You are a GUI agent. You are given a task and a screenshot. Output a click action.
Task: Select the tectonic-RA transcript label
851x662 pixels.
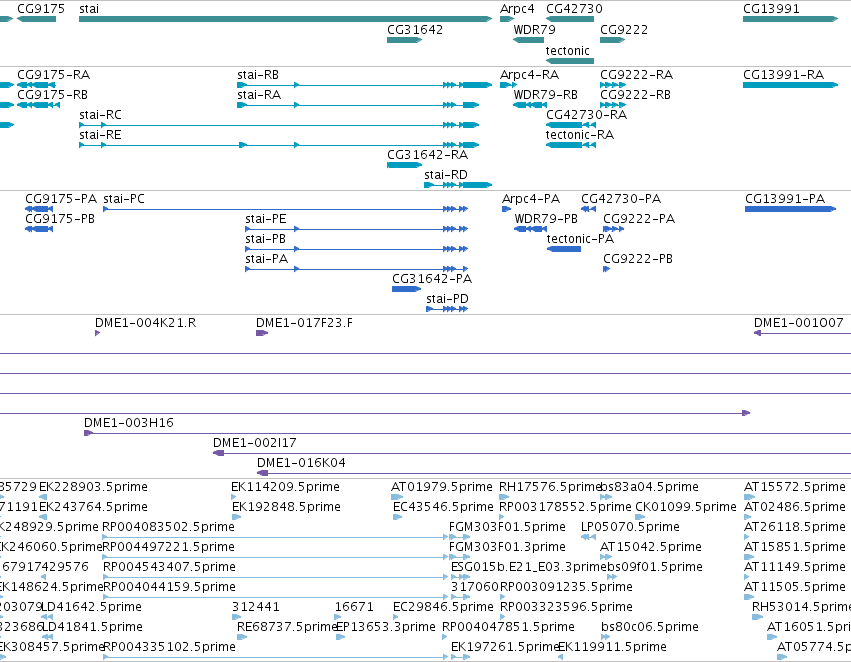[x=580, y=135]
